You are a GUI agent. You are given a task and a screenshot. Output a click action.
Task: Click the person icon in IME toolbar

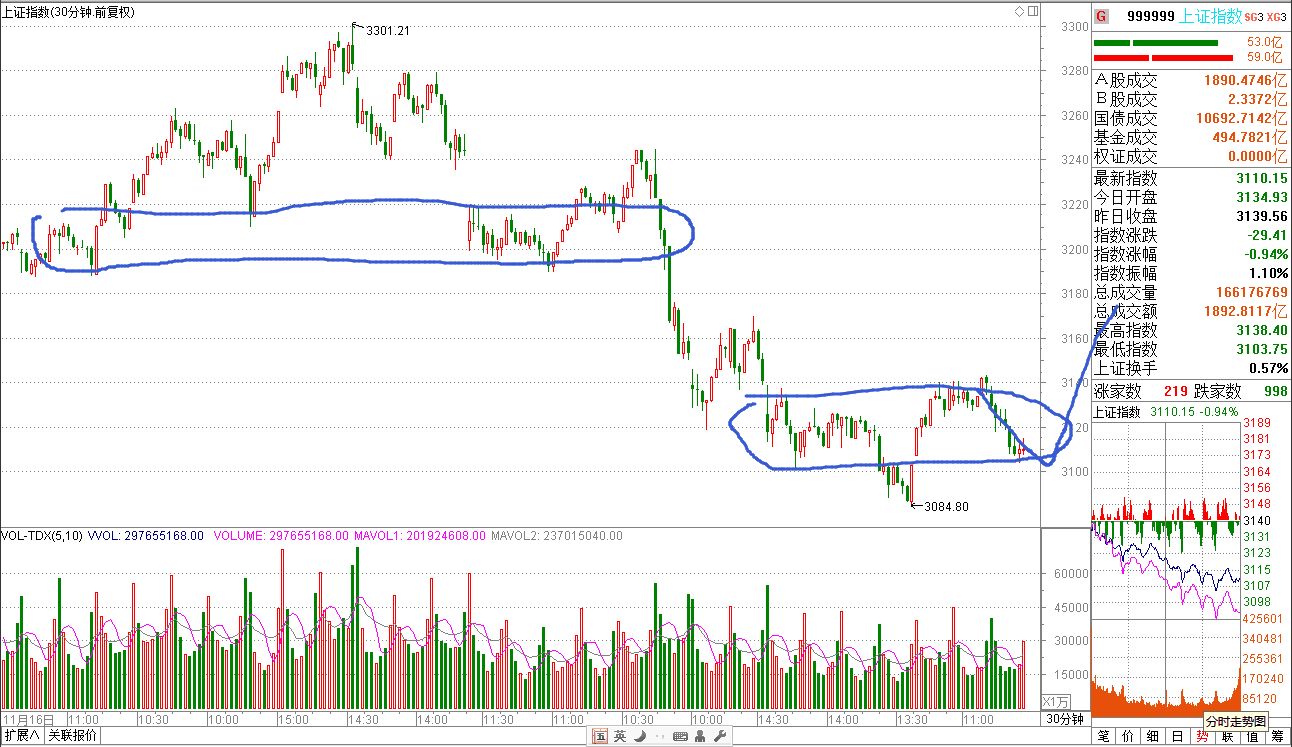(x=699, y=736)
